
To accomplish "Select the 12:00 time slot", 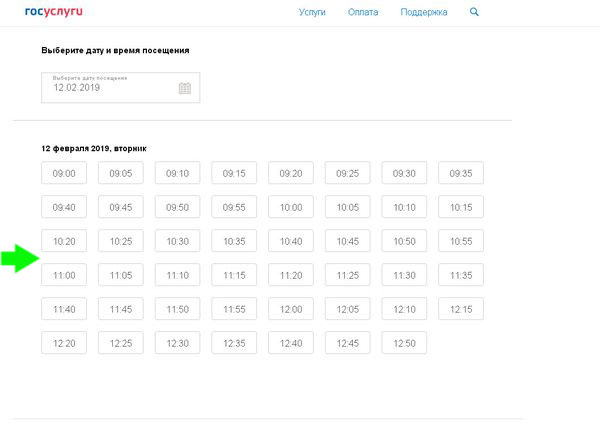I will (291, 309).
